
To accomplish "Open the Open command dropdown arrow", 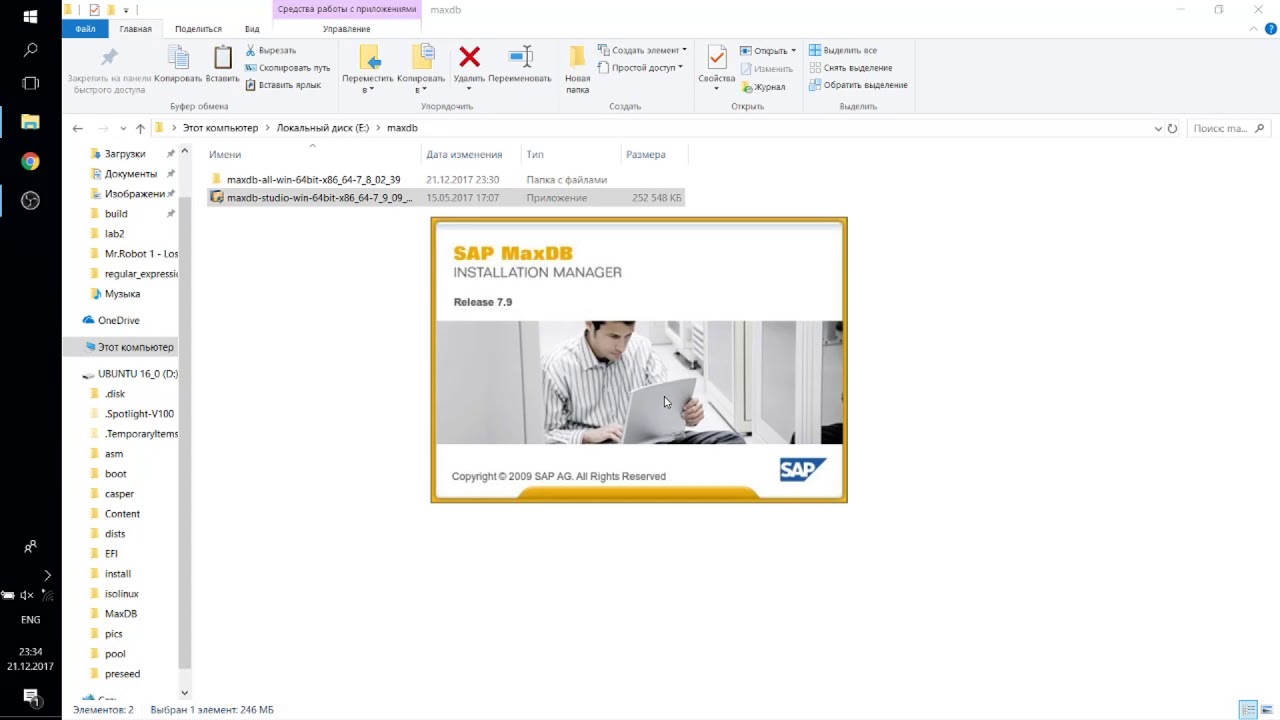I will (794, 50).
